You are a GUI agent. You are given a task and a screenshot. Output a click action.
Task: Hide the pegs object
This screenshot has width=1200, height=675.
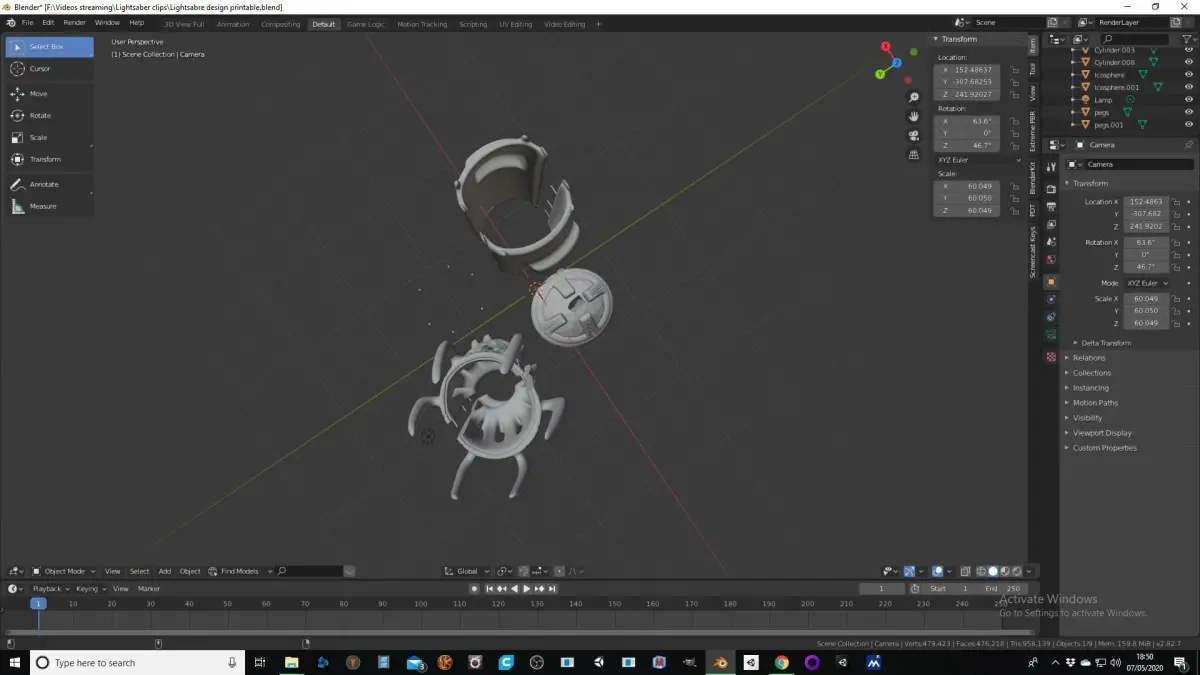point(1189,112)
